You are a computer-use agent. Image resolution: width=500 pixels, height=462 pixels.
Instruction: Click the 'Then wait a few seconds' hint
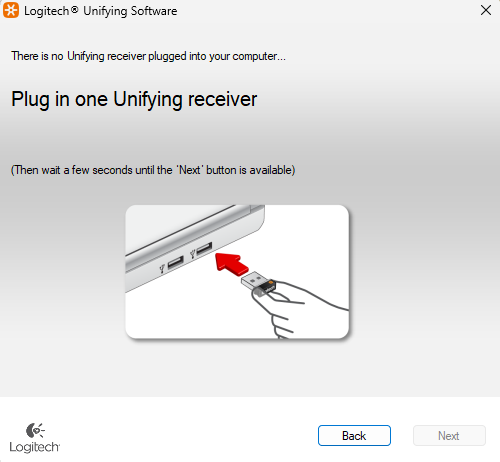[153, 170]
